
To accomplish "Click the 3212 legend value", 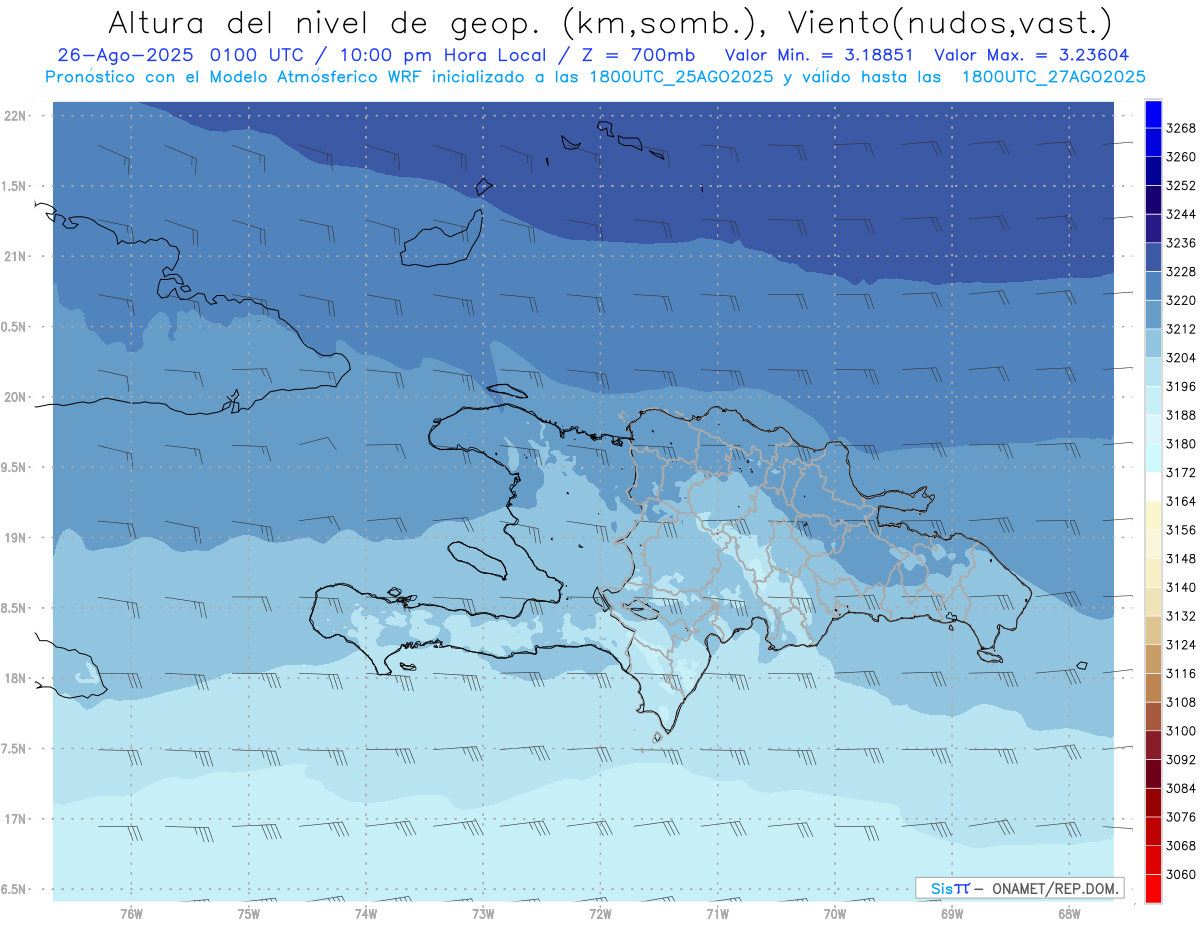I will coord(1181,329).
